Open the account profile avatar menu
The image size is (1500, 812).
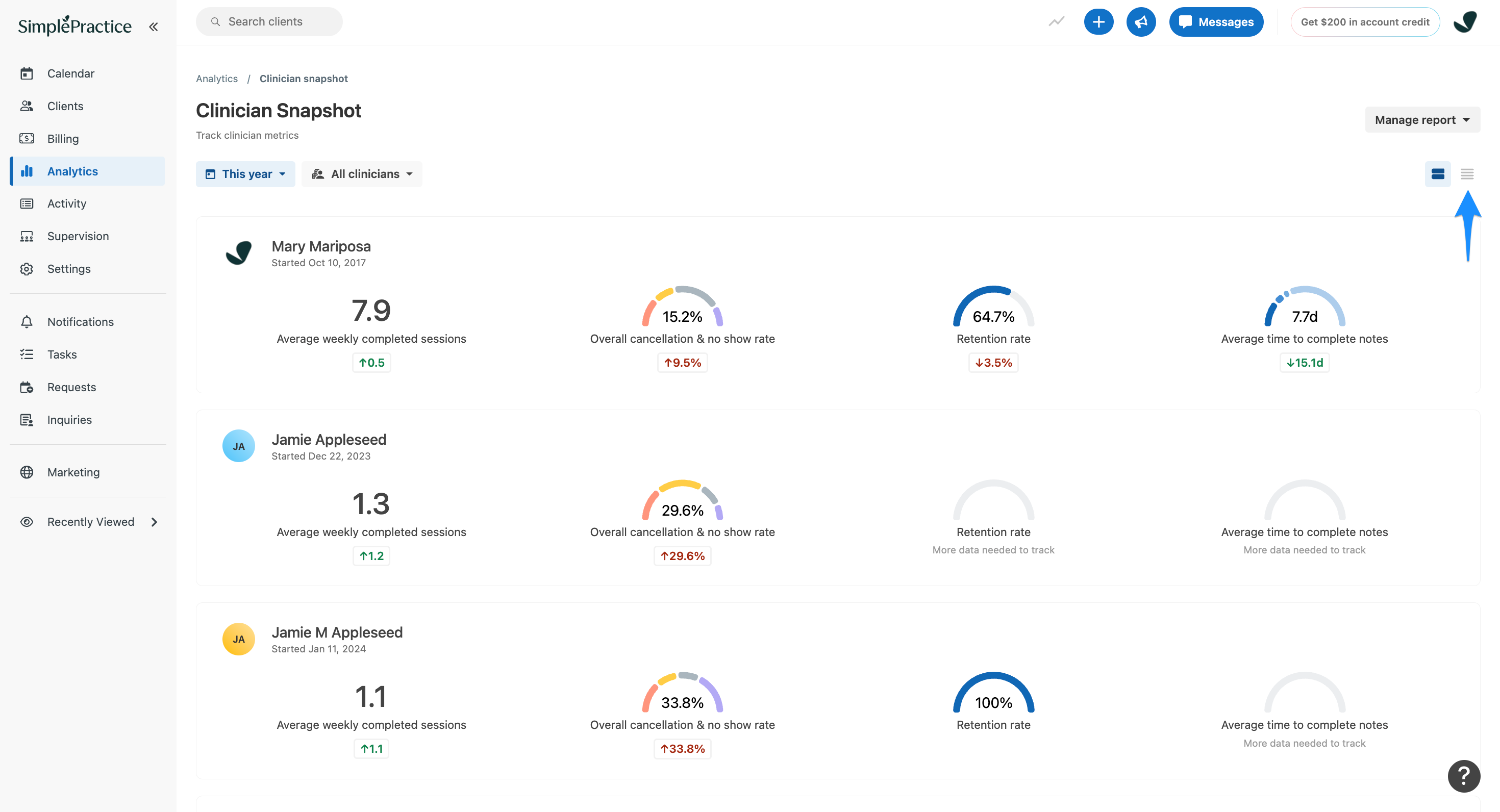1465,21
